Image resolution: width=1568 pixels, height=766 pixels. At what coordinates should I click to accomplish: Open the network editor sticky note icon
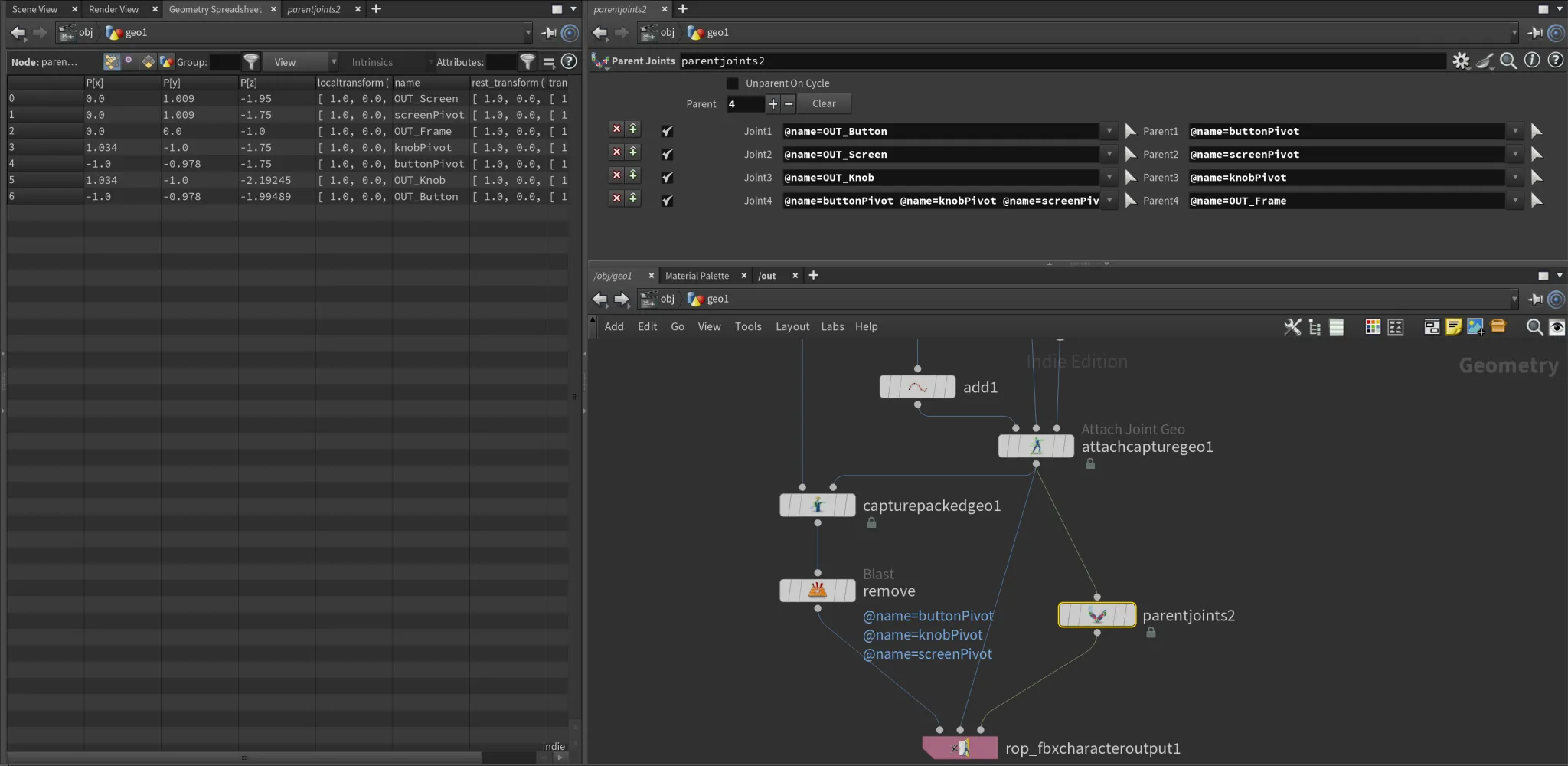[1453, 327]
